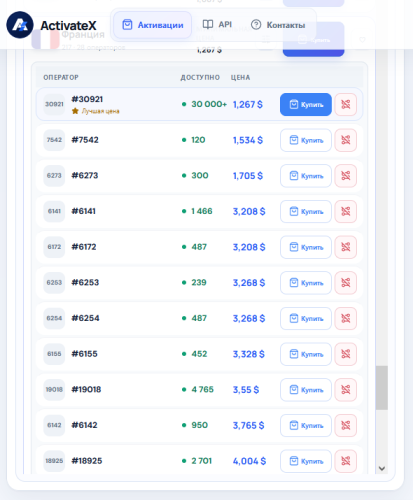The width and height of the screenshot is (413, 500).
Task: Select operator name #6253
Action: (85, 283)
